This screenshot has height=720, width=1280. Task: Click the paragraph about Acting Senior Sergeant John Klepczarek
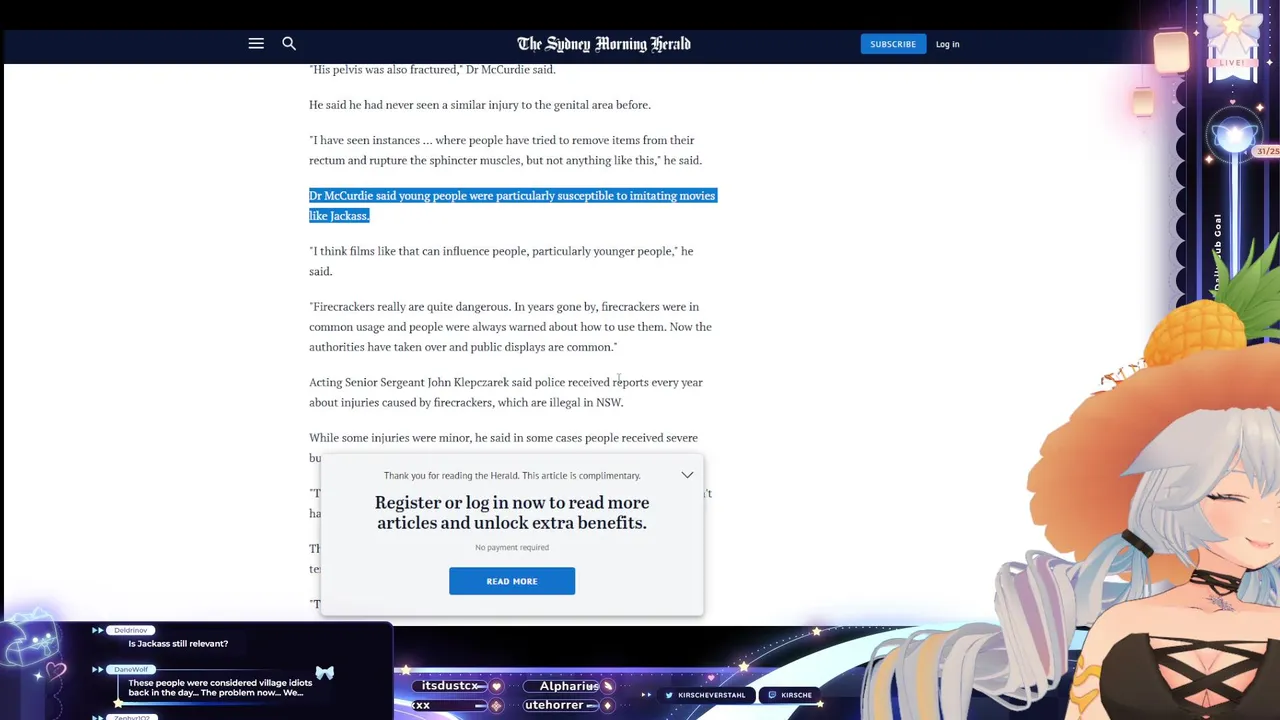506,392
